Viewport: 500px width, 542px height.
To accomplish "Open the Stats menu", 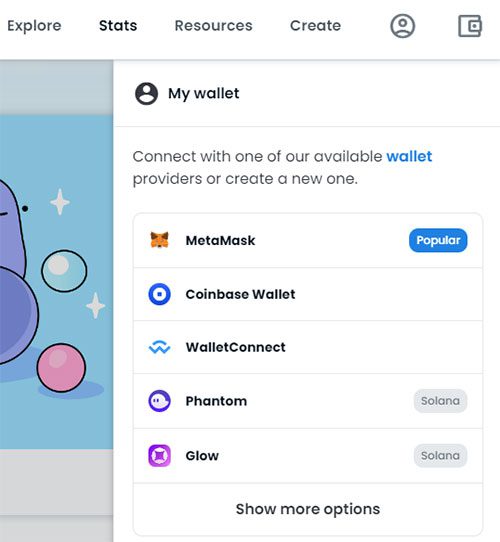I will point(118,26).
